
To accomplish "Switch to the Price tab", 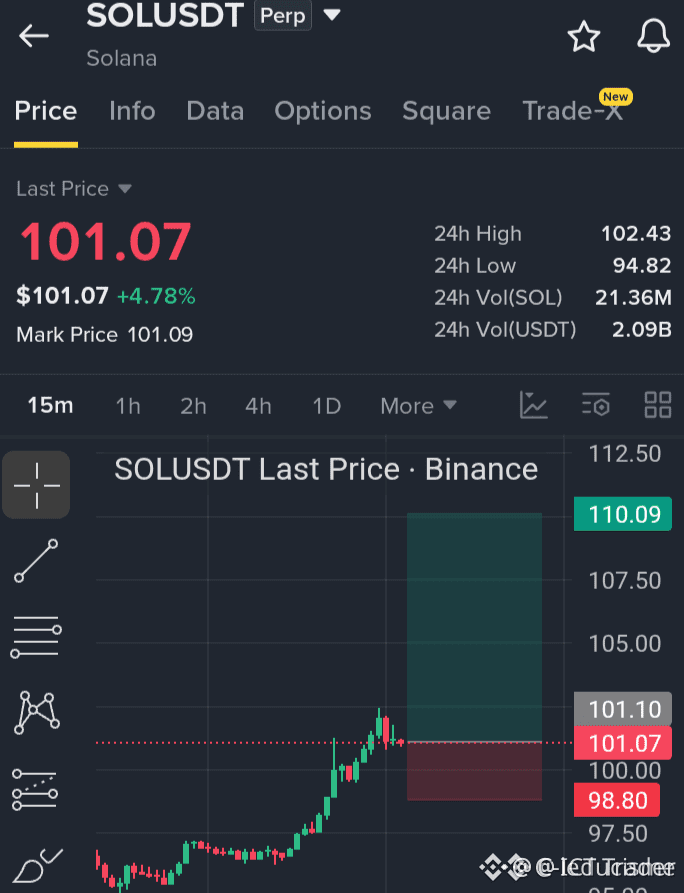I will coord(46,110).
